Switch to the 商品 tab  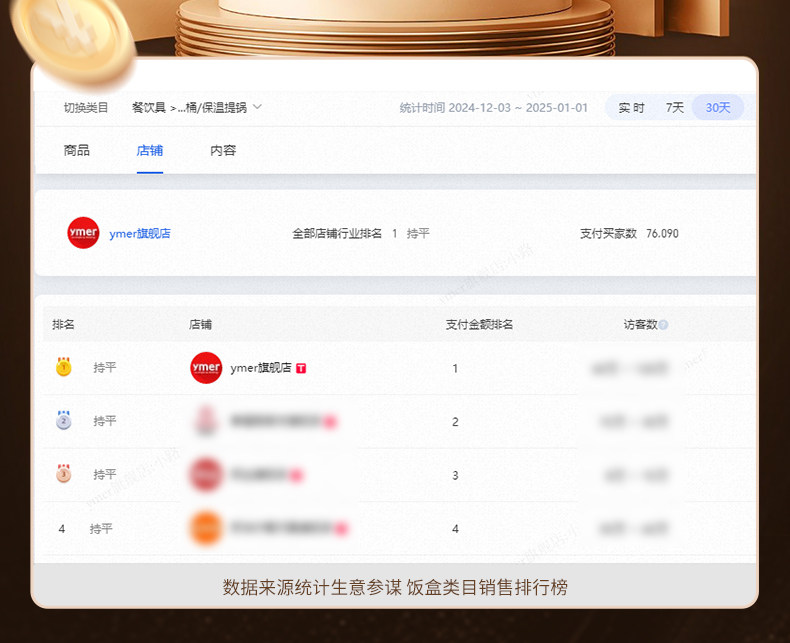[77, 150]
